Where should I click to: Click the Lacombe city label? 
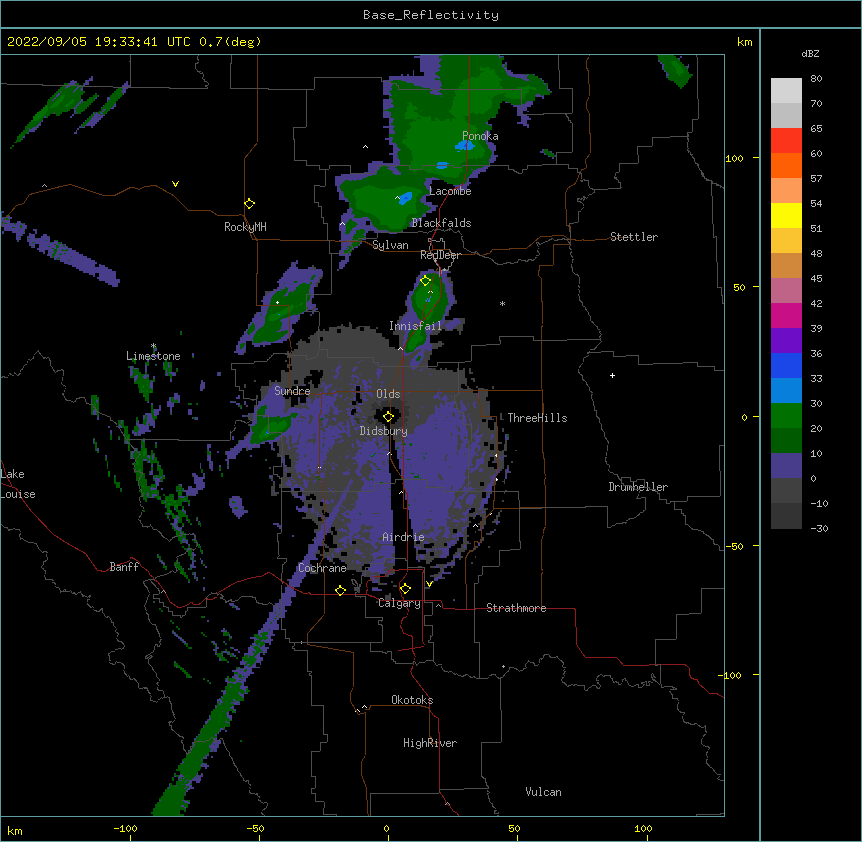click(x=450, y=191)
